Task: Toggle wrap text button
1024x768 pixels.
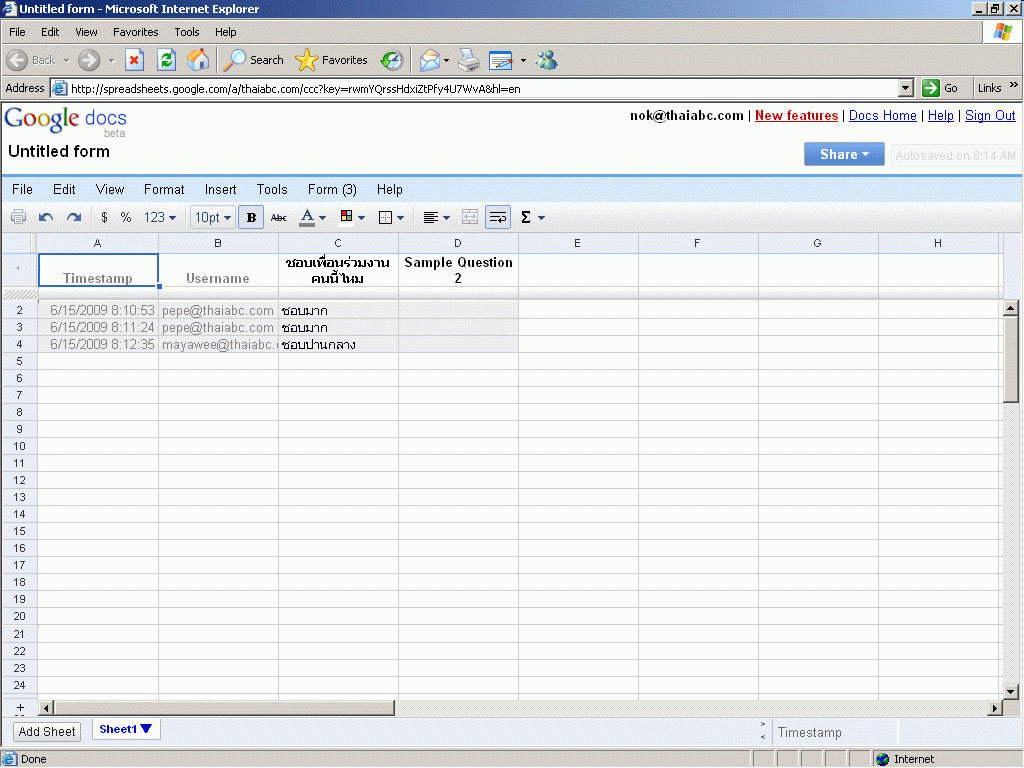Action: [498, 217]
